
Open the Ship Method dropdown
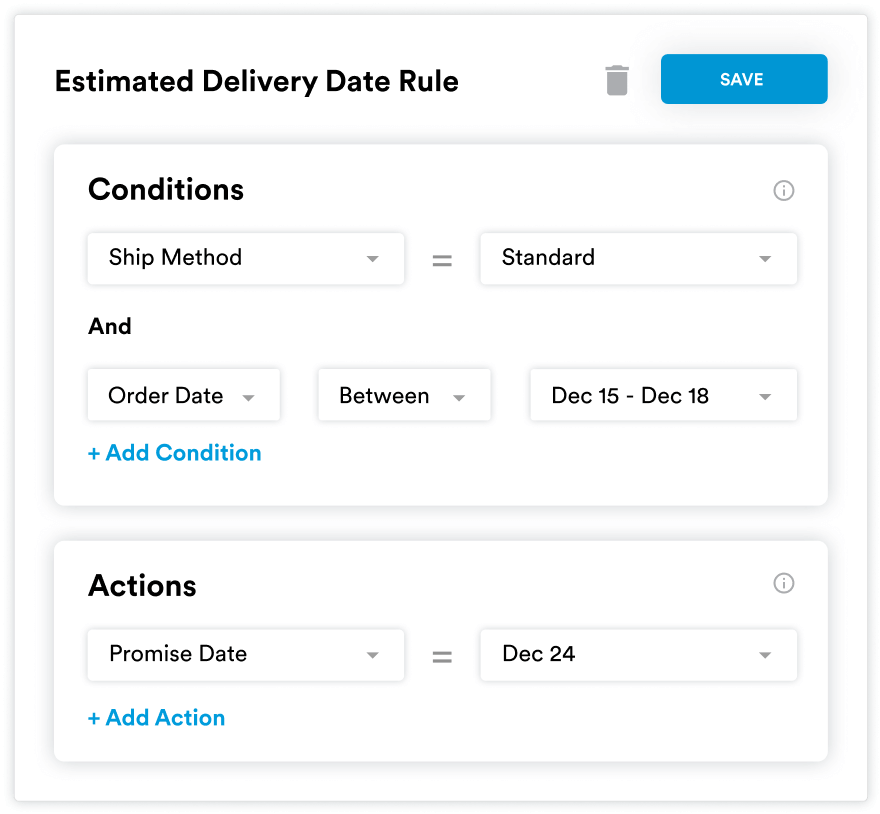[x=246, y=258]
